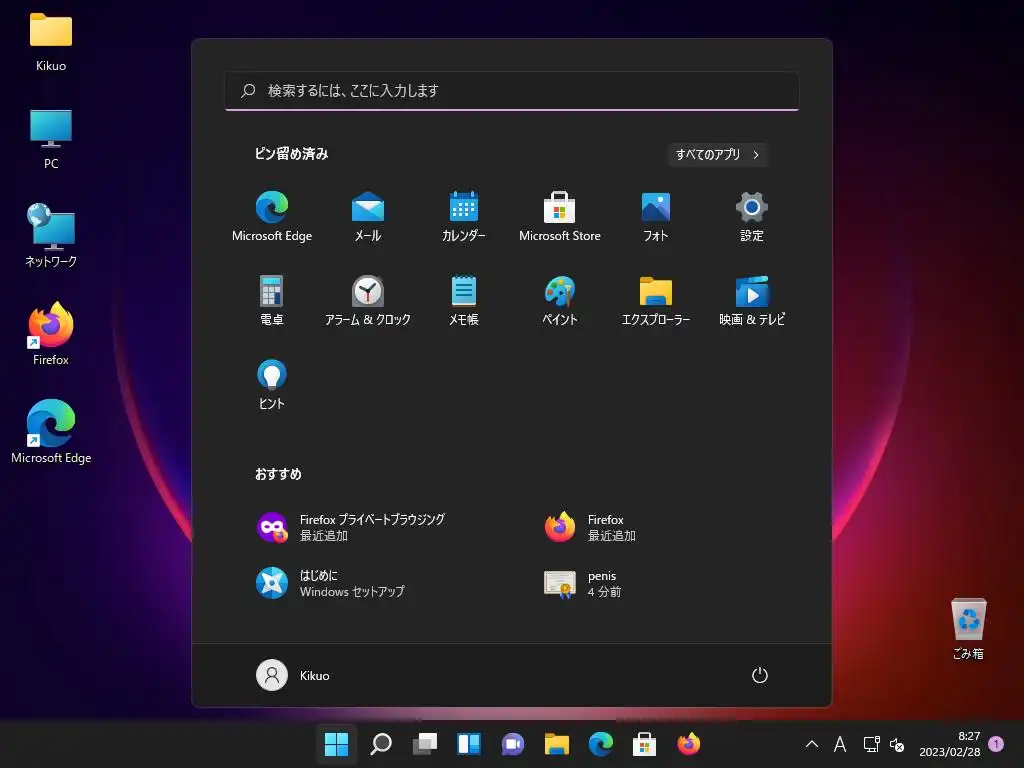Viewport: 1024px width, 768px height.
Task: Click the IME input mode A indicator
Action: click(840, 744)
